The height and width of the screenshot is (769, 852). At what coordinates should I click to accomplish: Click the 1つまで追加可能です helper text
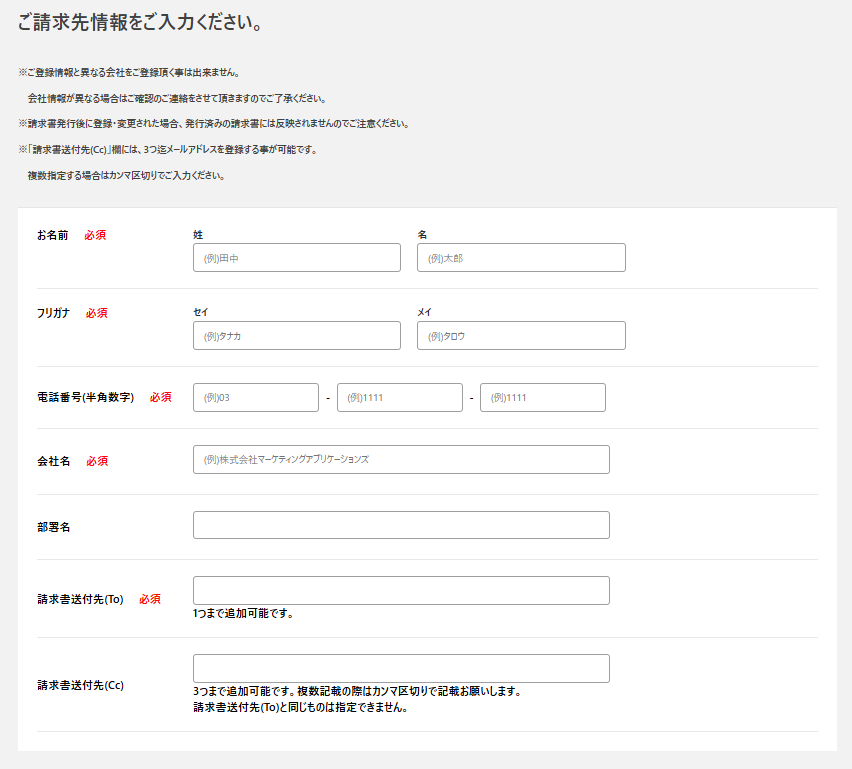(x=243, y=614)
